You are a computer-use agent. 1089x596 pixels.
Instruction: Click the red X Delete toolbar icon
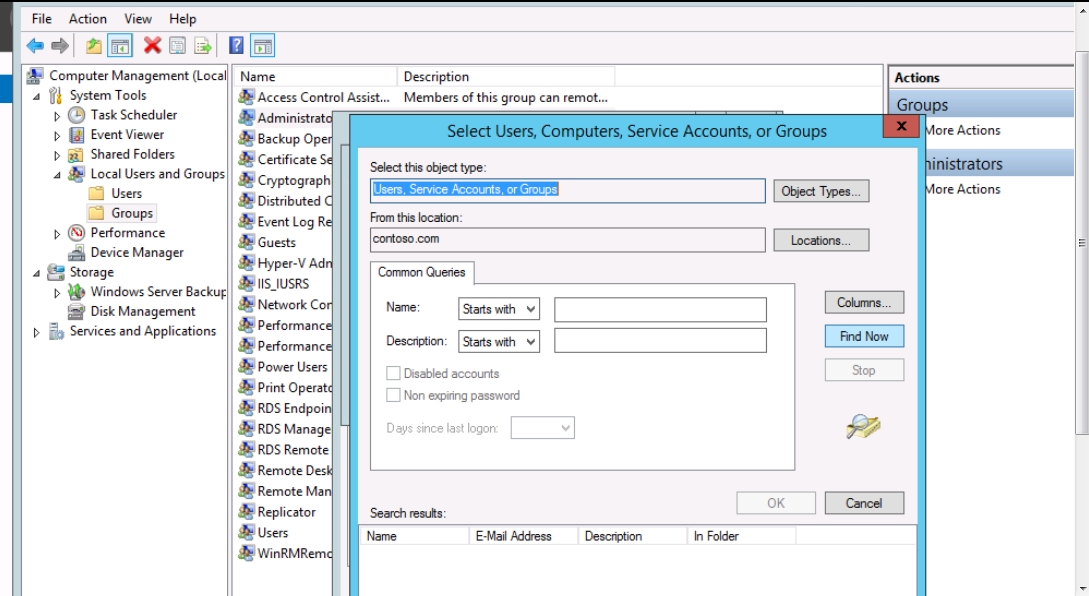click(x=152, y=46)
